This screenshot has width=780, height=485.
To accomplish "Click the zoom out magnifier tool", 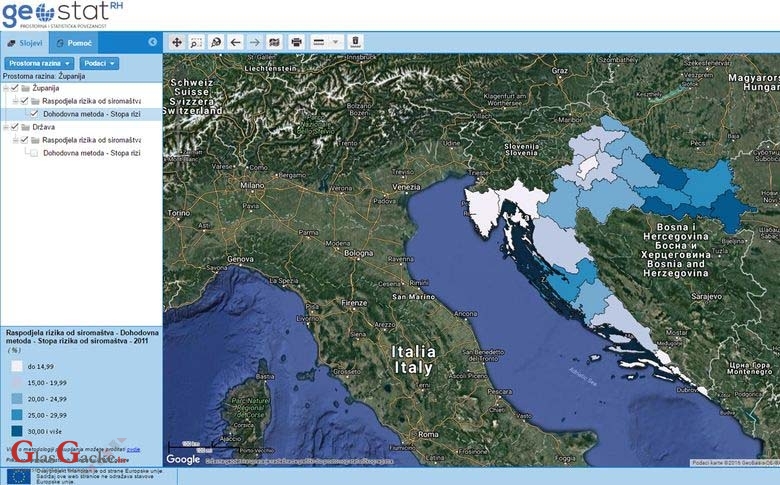I will (216, 42).
